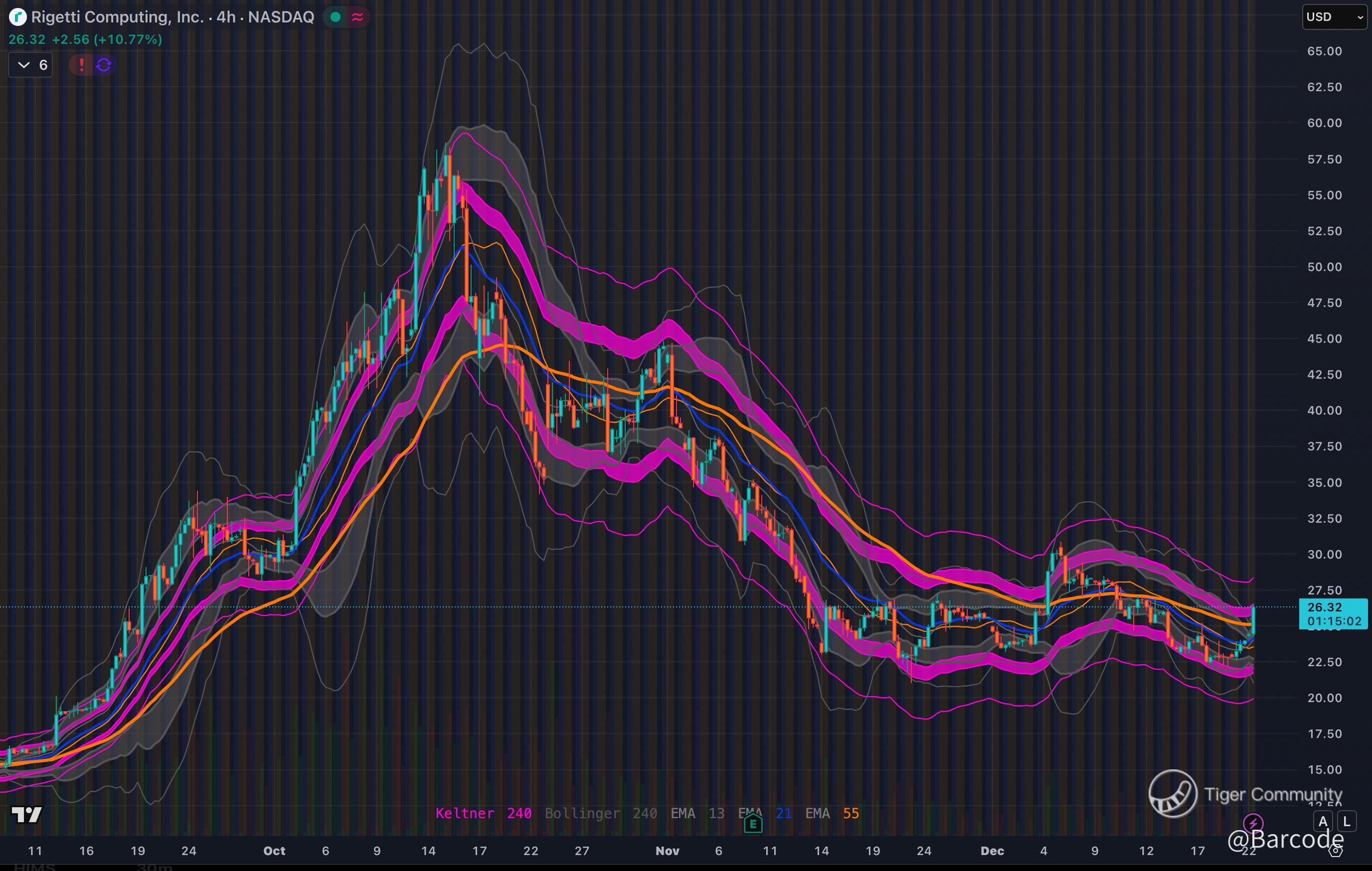Viewport: 1372px width, 871px height.
Task: Click the Rigetti Computing, Inc. title text
Action: [117, 17]
